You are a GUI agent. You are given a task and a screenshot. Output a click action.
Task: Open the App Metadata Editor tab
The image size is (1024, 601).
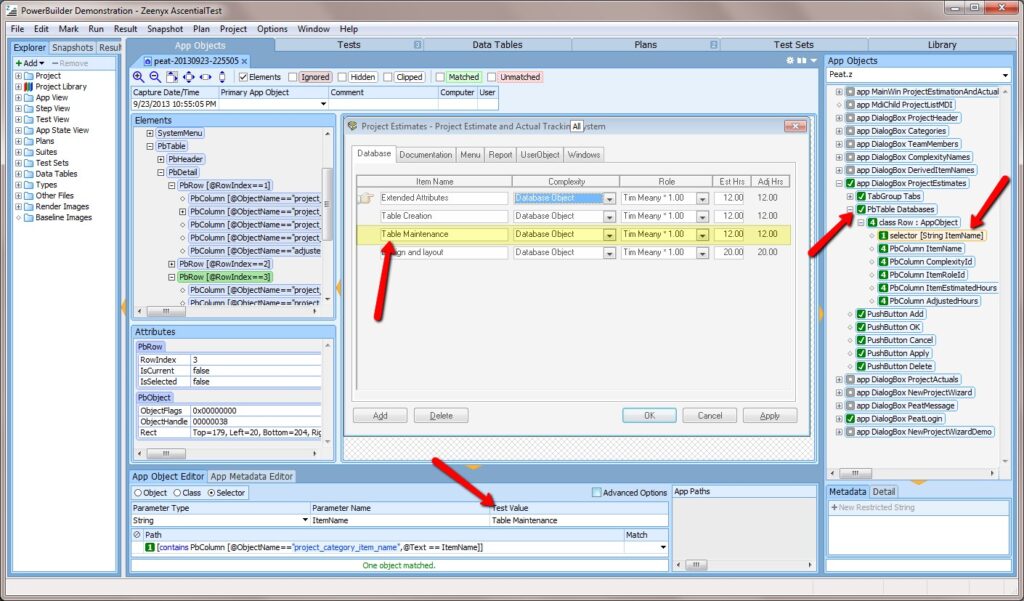click(x=250, y=477)
